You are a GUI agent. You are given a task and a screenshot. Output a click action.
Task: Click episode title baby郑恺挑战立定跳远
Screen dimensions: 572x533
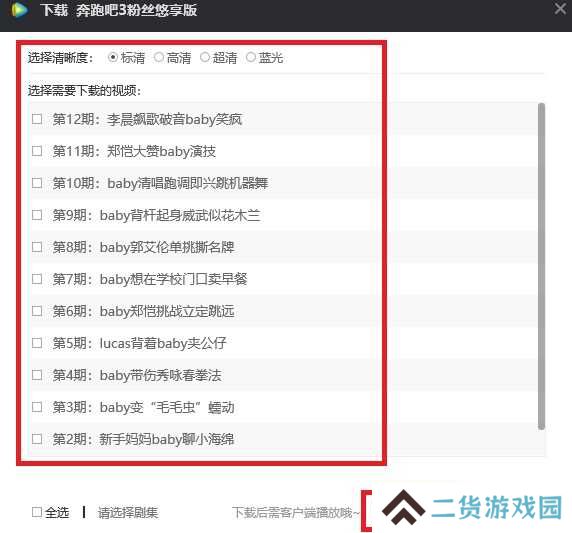tap(167, 312)
